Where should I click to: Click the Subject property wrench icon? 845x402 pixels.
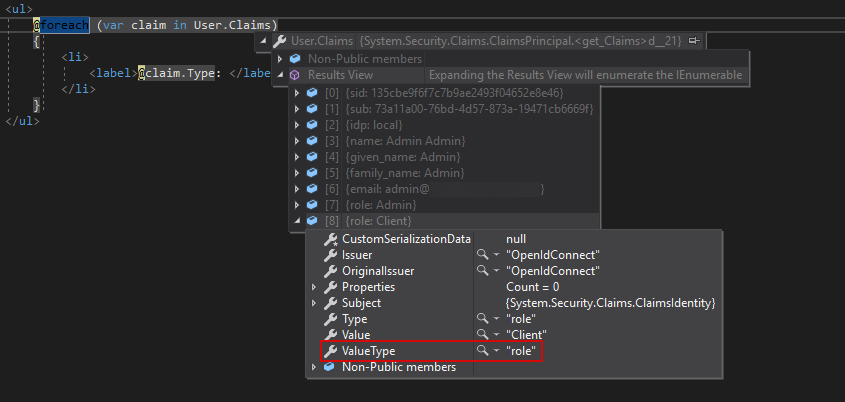(x=330, y=303)
